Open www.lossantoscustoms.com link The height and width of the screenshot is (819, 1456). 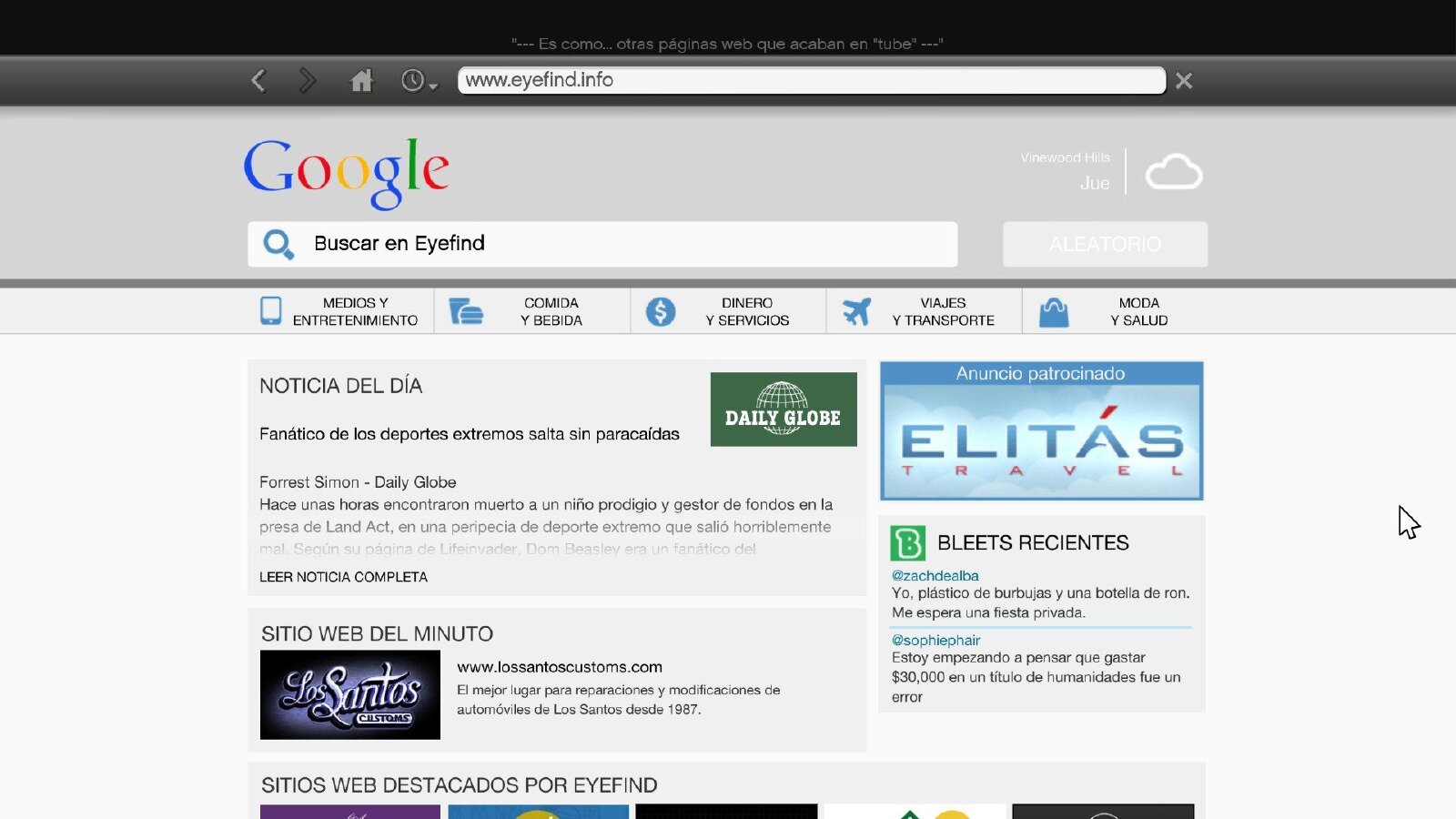coord(560,667)
